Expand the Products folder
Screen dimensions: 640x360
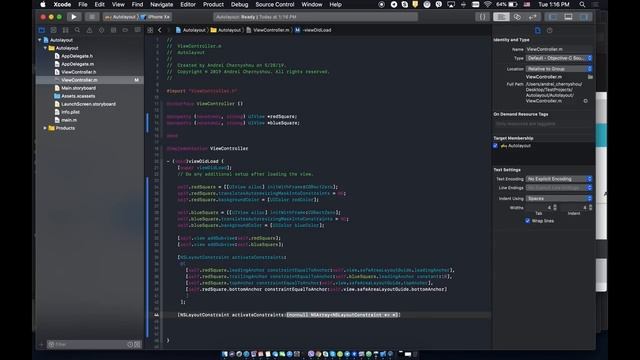(x=45, y=128)
